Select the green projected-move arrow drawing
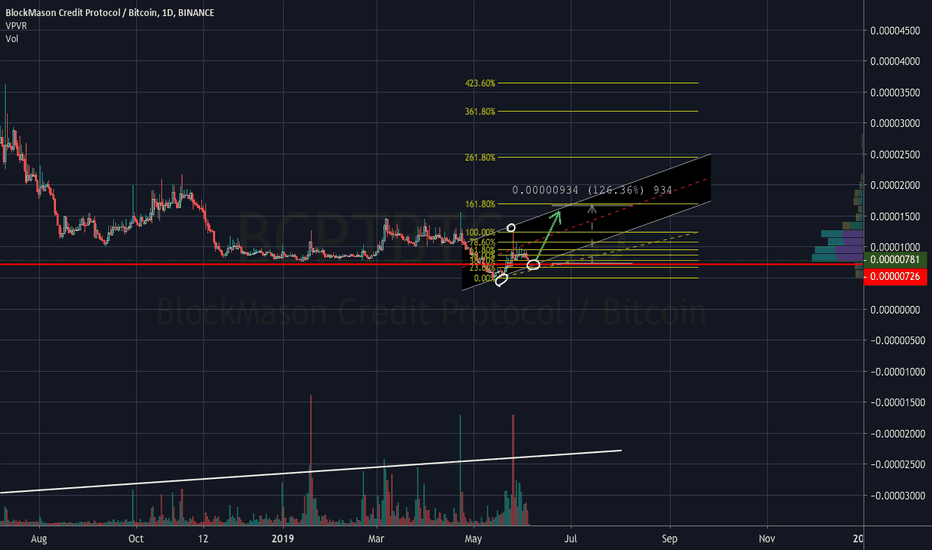932x550 pixels. [x=548, y=235]
